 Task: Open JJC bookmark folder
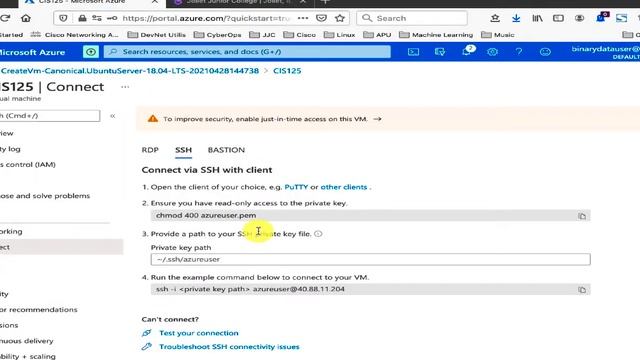click(x=262, y=35)
